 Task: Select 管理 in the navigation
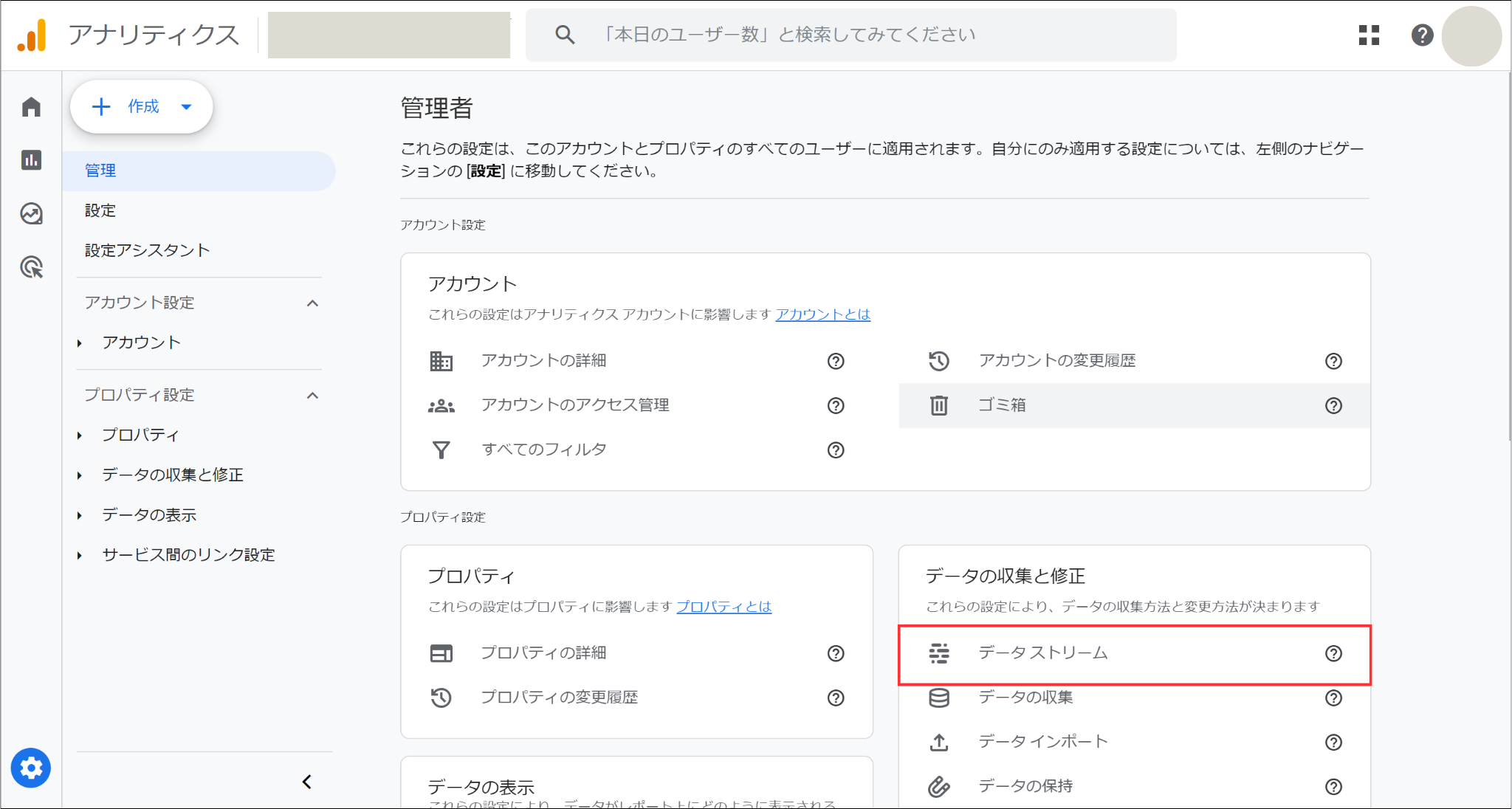[x=199, y=171]
